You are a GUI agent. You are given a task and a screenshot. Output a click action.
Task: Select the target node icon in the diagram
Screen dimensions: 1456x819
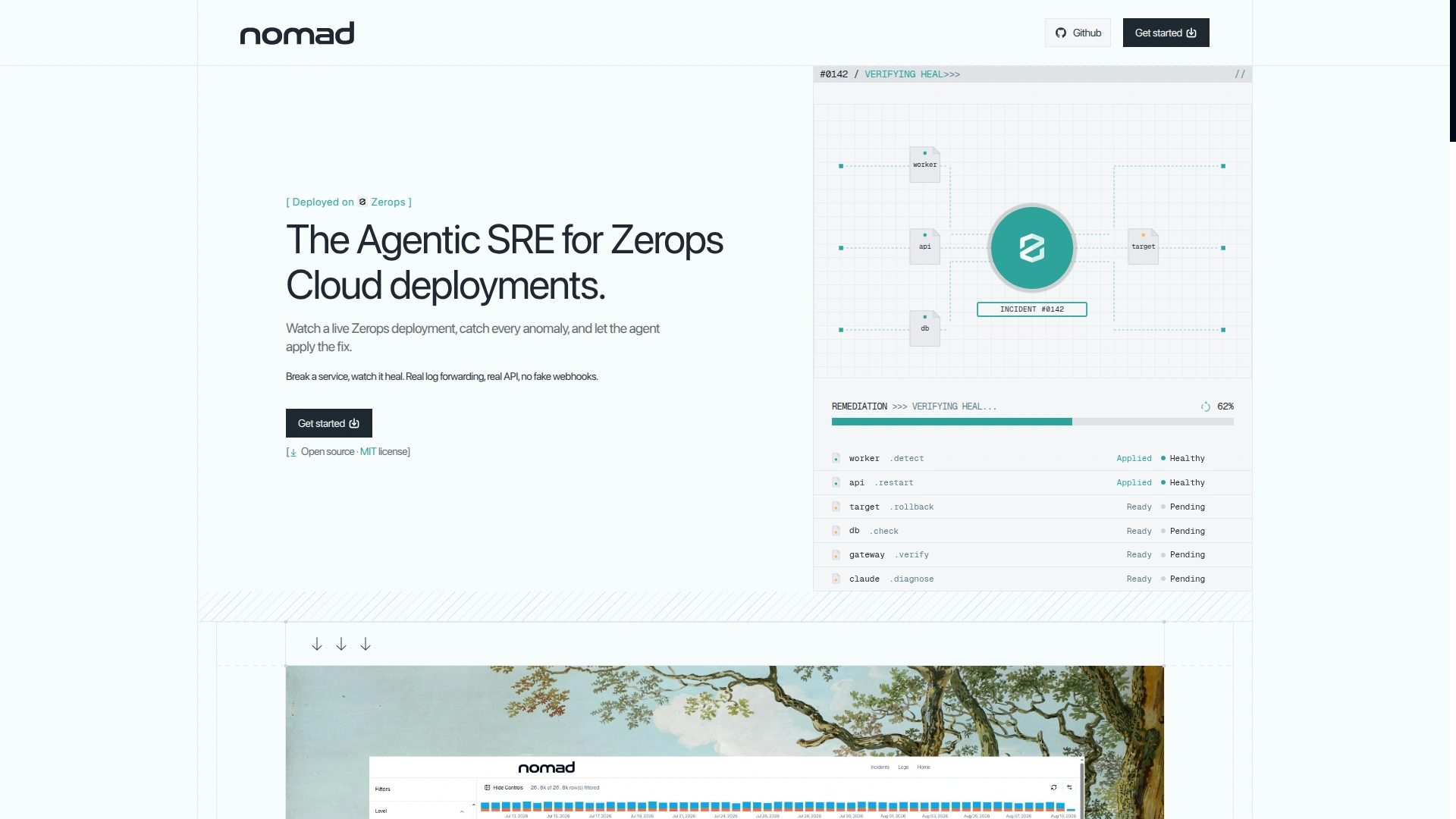click(1143, 246)
